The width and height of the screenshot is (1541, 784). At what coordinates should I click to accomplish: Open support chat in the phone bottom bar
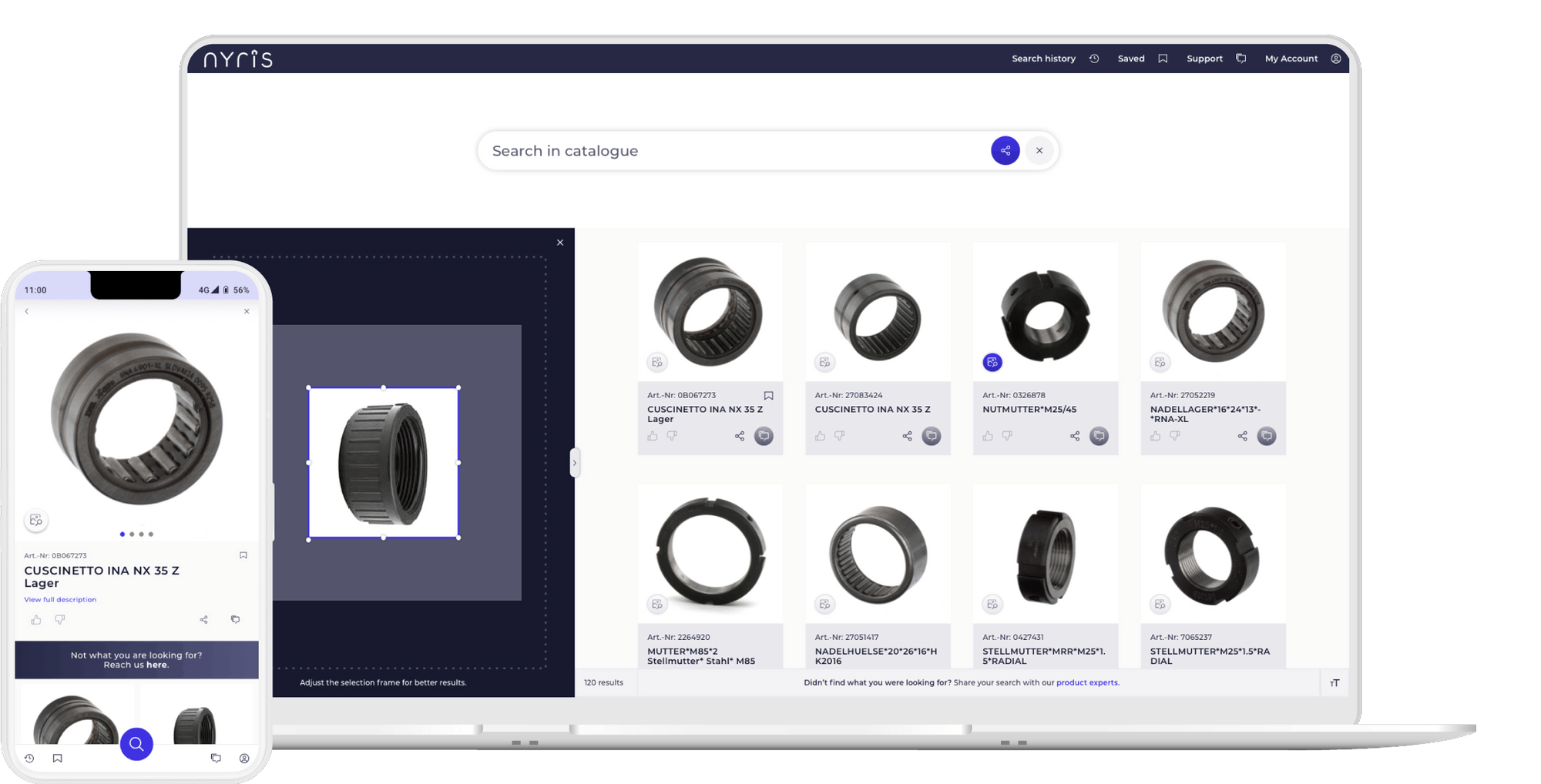216,759
